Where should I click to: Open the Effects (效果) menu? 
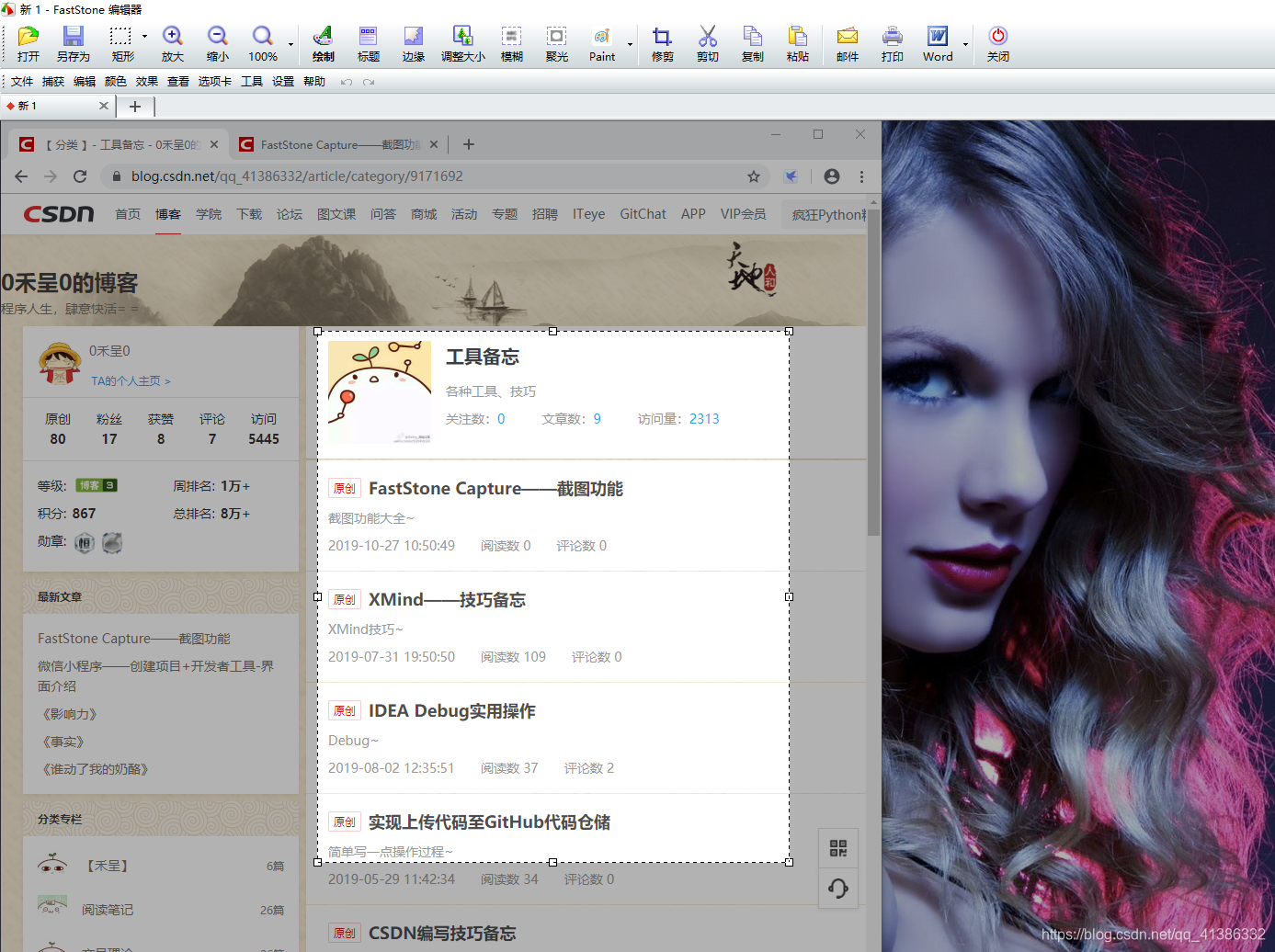(x=147, y=82)
